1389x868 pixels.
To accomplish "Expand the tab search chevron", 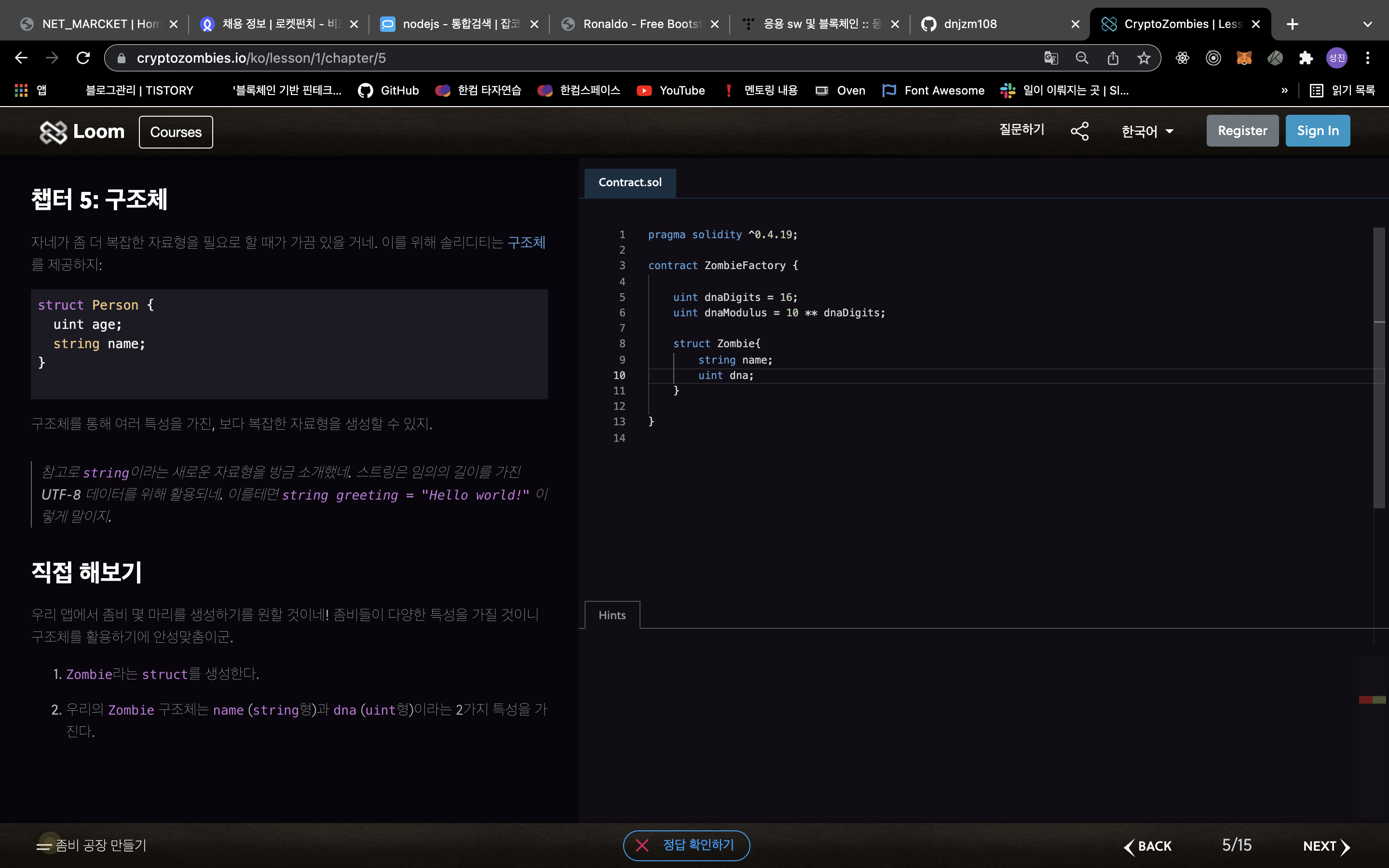I will 1367,24.
